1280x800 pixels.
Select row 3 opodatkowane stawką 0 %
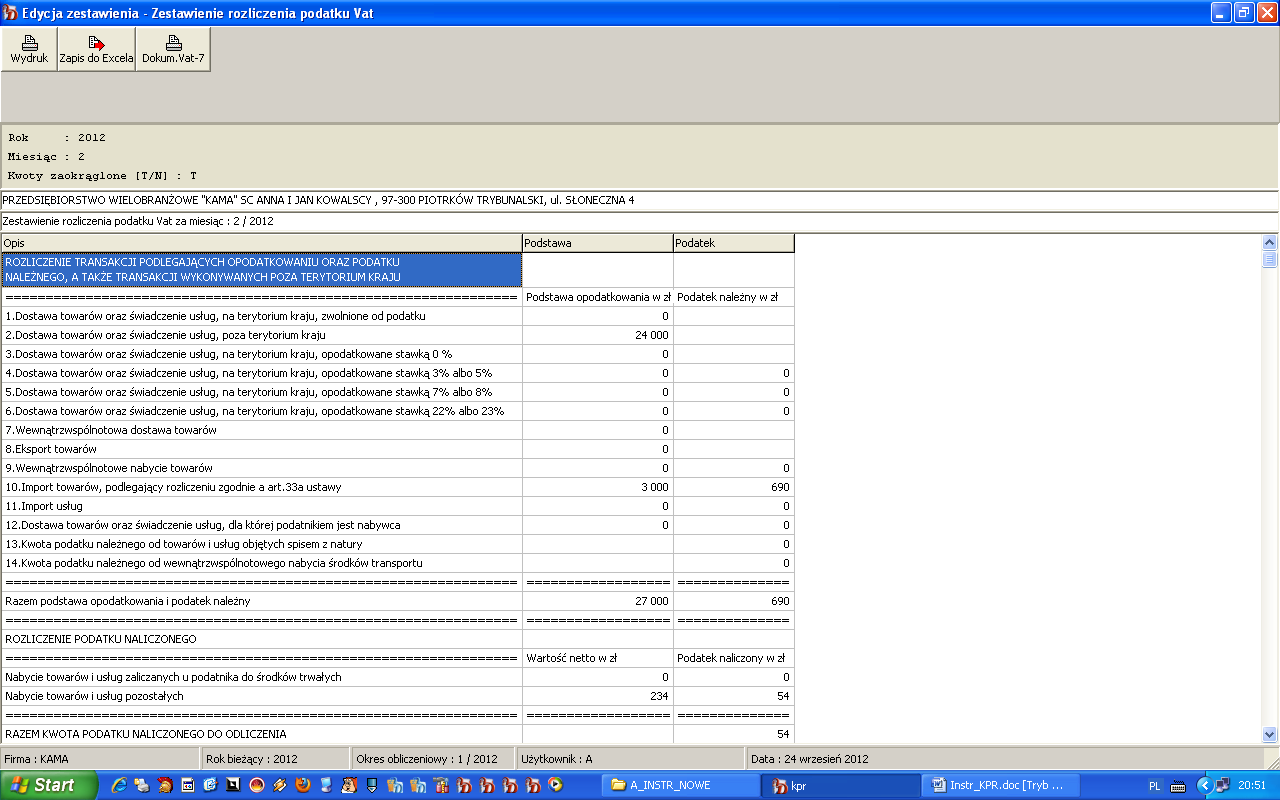pyautogui.click(x=261, y=354)
